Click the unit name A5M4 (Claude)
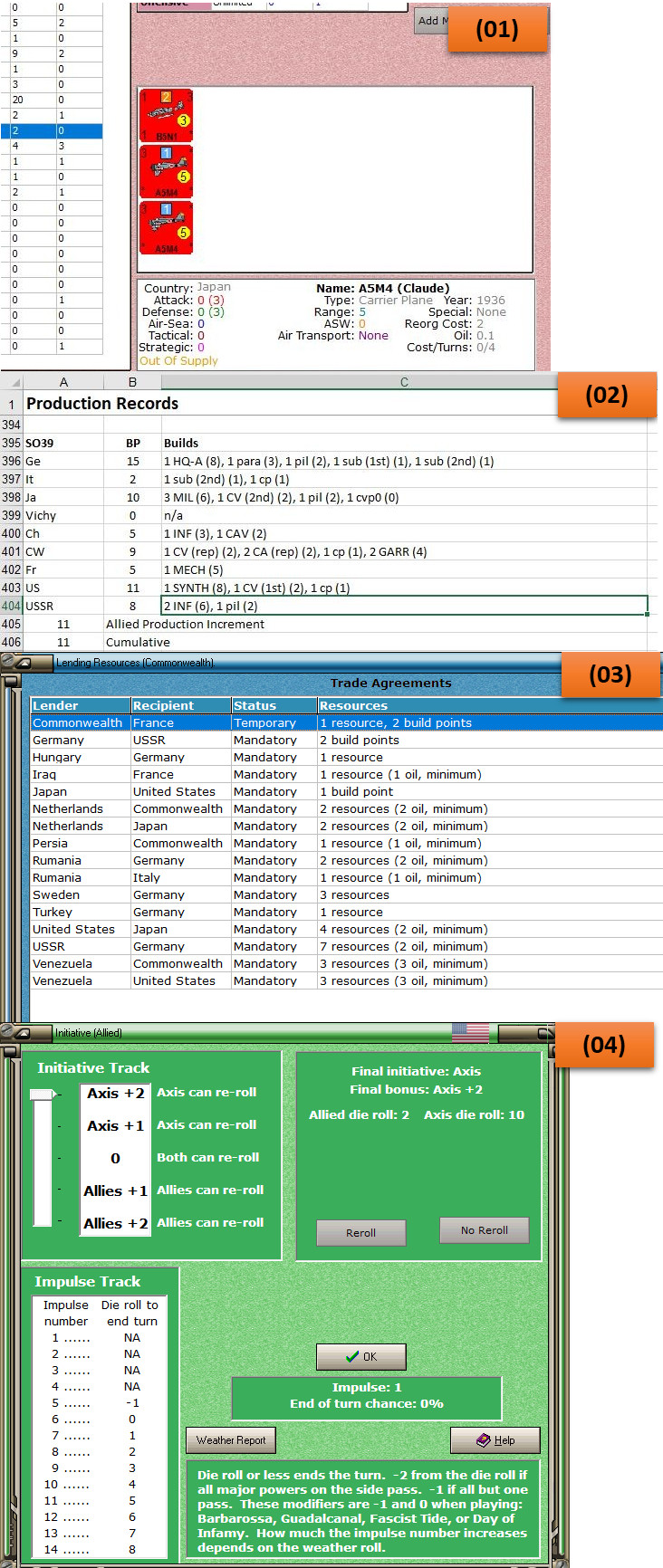This screenshot has height=1568, width=663. click(404, 288)
